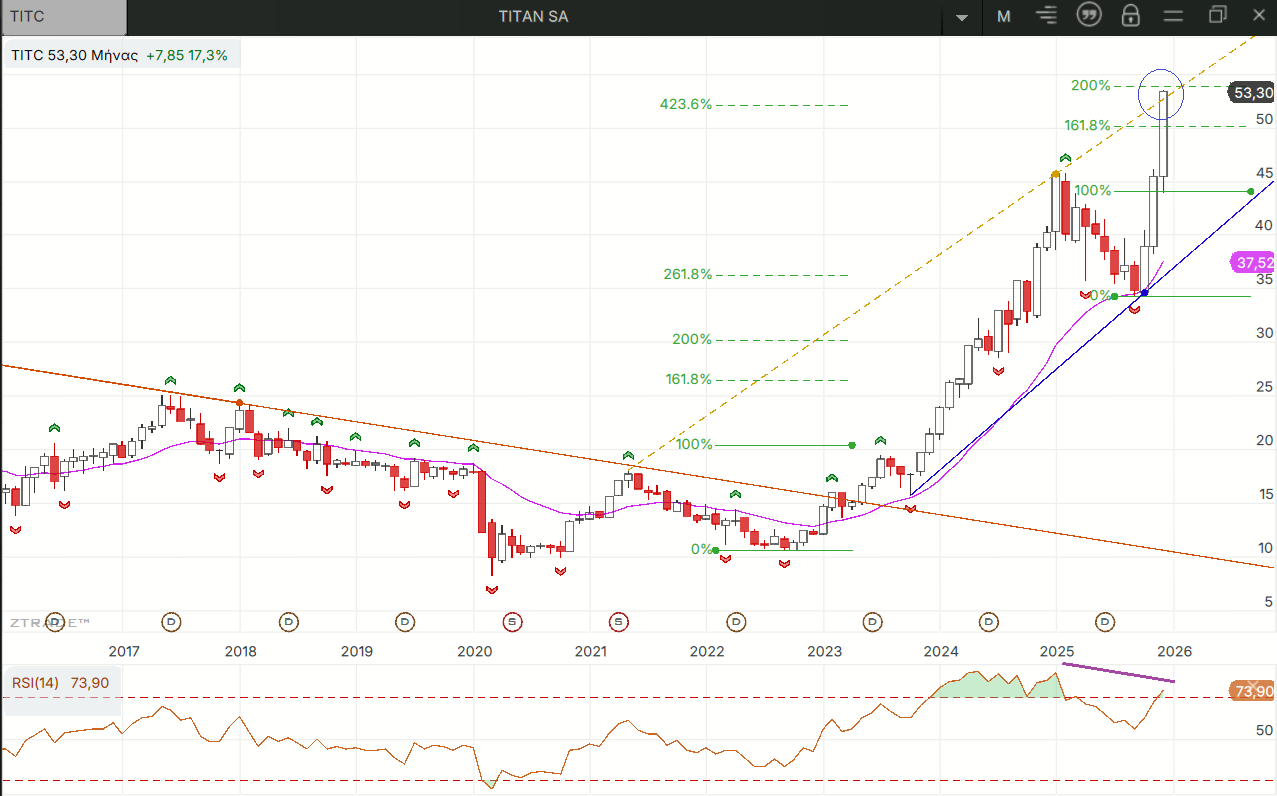Image resolution: width=1277 pixels, height=796 pixels.
Task: Click the restore window icon
Action: click(1217, 16)
